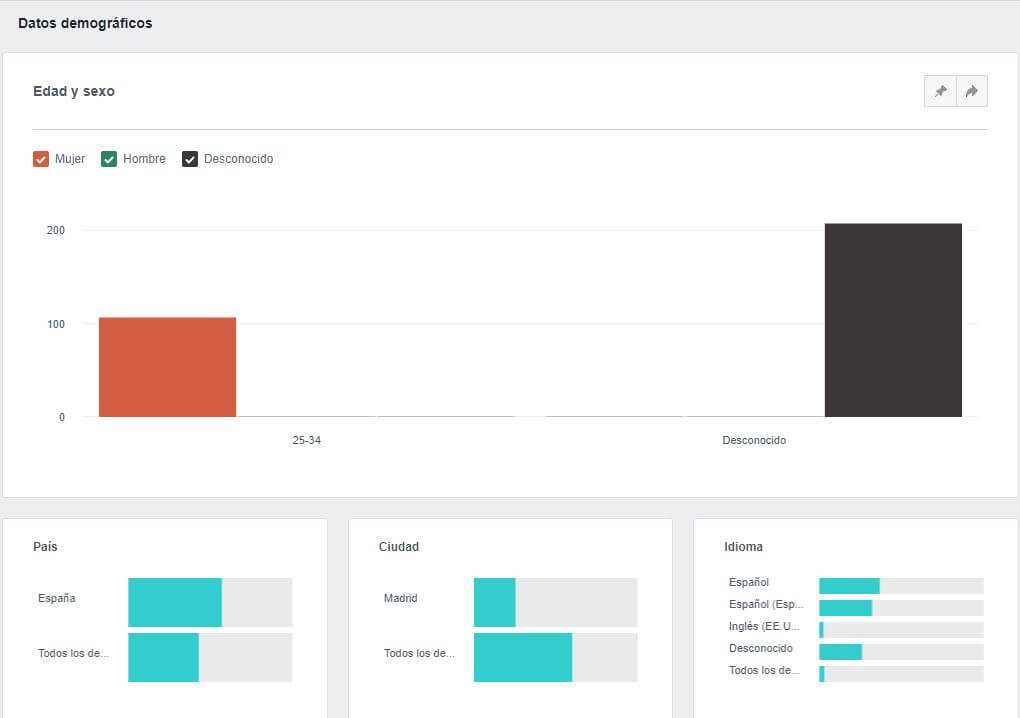Click the Desconocido x-axis label
Viewport: 1020px width, 718px height.
(x=754, y=440)
